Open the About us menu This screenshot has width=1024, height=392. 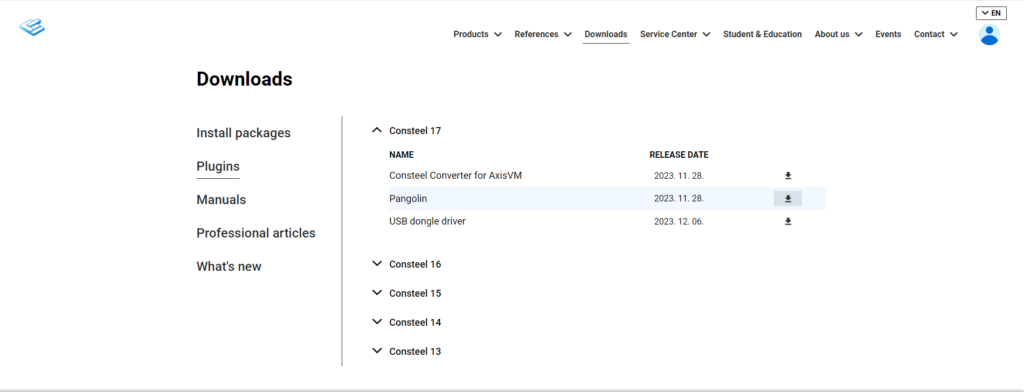[838, 34]
